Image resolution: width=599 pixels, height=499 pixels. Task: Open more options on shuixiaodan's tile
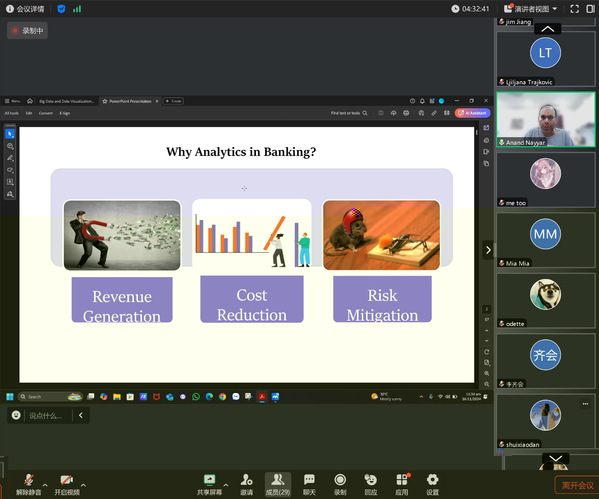point(585,403)
